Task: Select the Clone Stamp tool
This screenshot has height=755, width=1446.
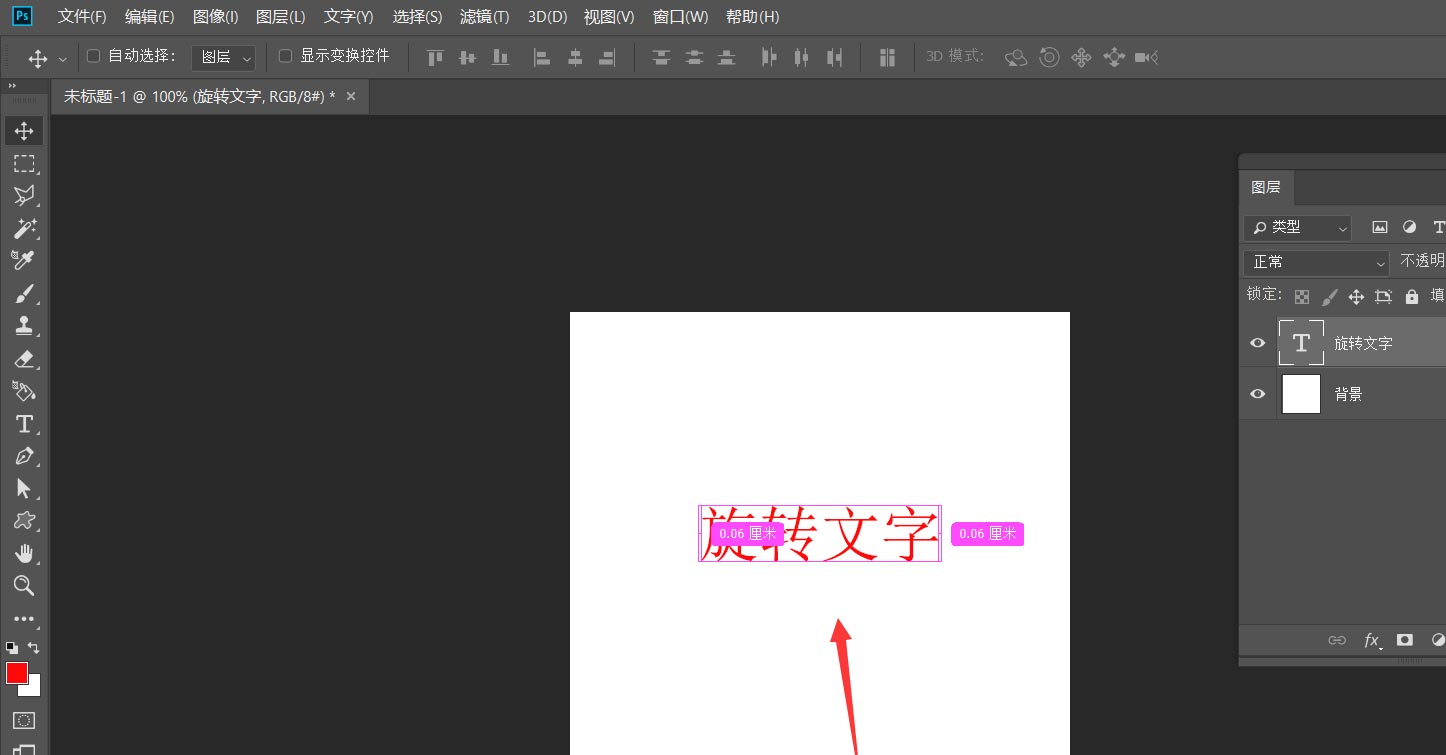Action: pyautogui.click(x=24, y=325)
